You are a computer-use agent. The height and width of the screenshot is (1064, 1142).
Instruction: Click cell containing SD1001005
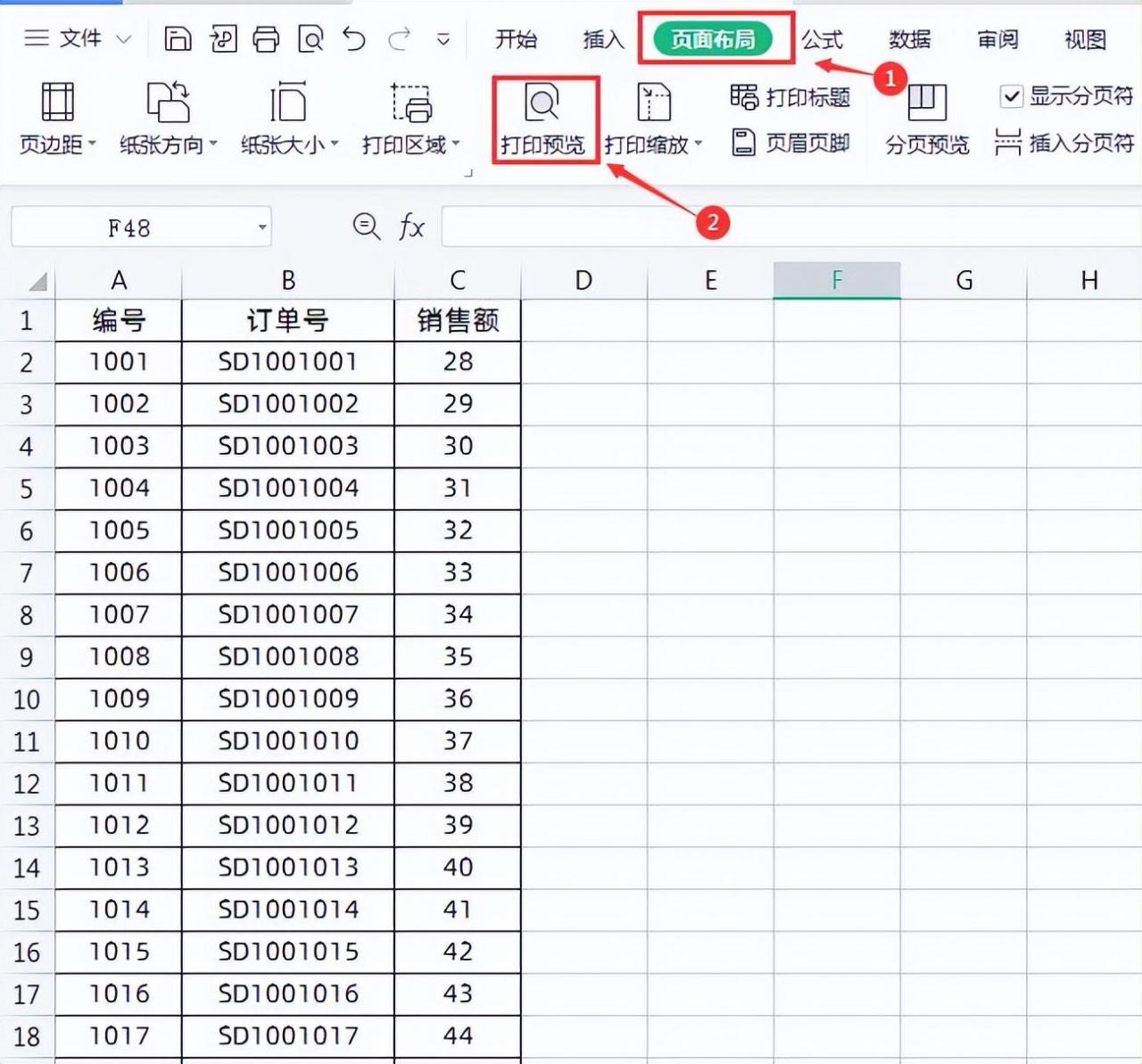coord(288,531)
